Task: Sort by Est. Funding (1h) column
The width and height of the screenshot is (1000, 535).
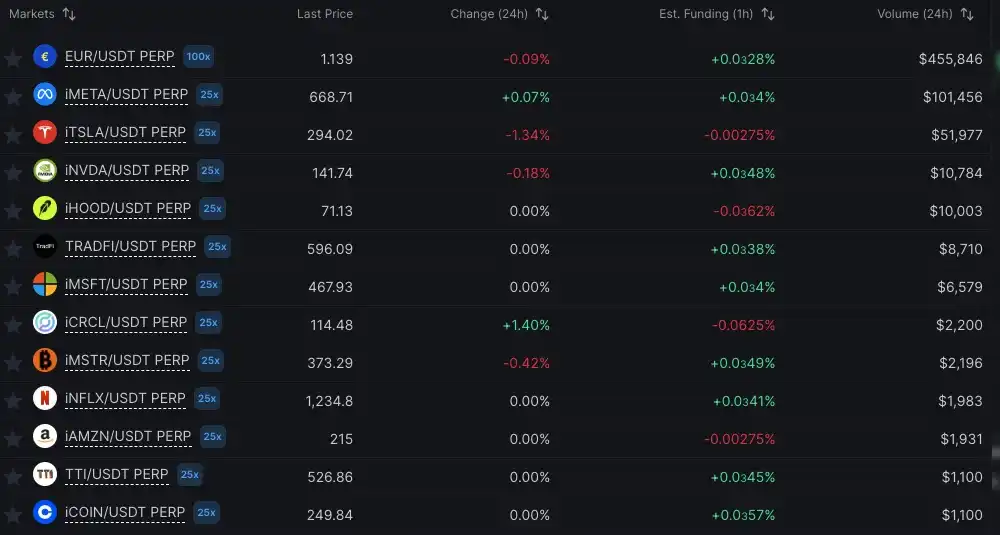Action: click(x=768, y=14)
